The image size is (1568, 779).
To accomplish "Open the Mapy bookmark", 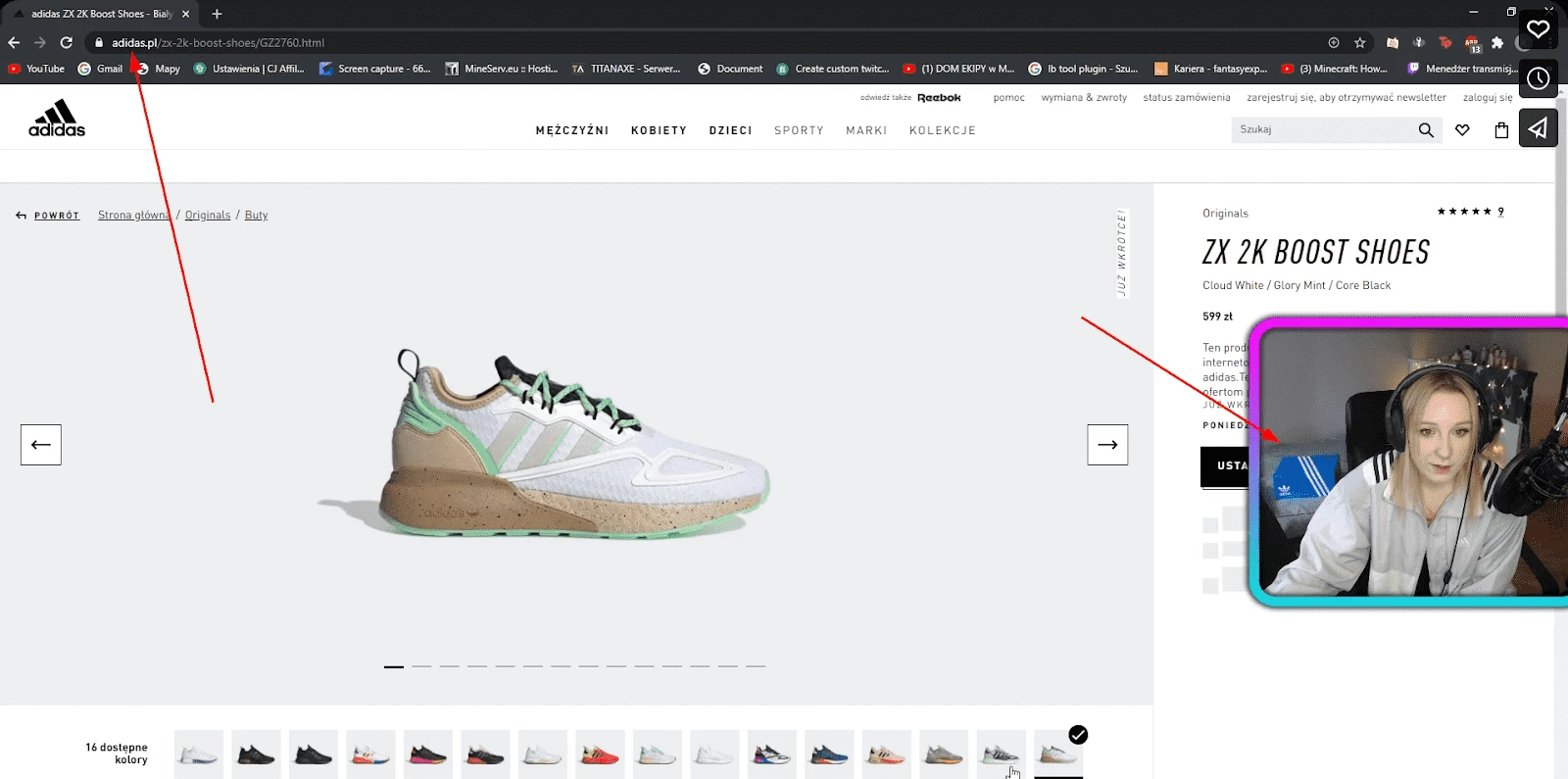I will [159, 69].
